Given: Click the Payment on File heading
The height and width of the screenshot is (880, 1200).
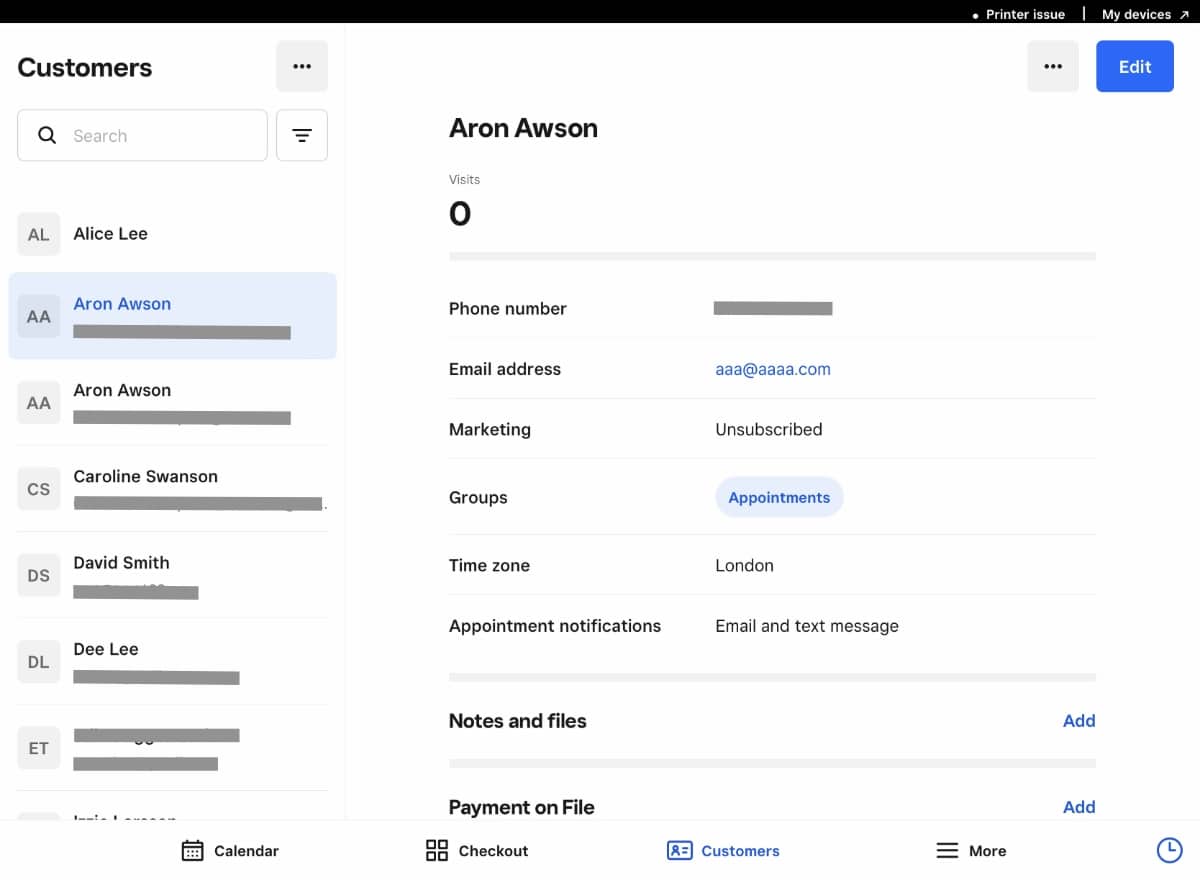Looking at the screenshot, I should 522,807.
